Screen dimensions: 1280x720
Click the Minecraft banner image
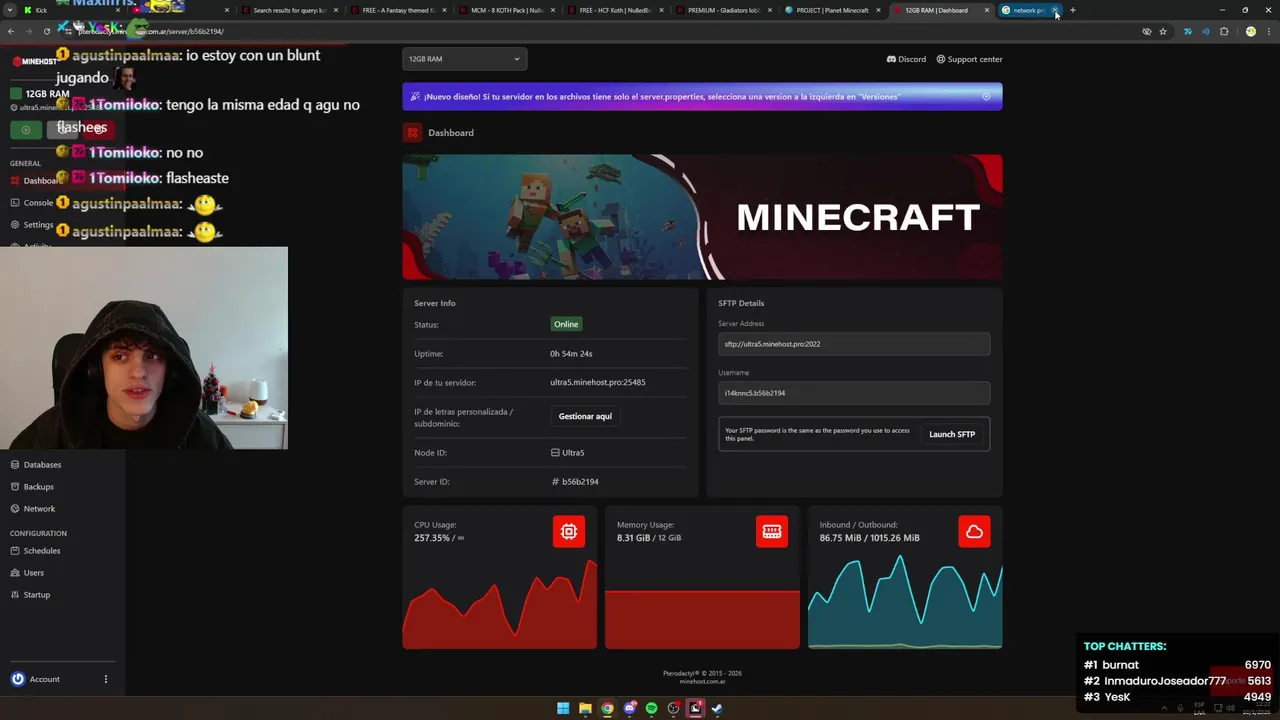tap(702, 217)
